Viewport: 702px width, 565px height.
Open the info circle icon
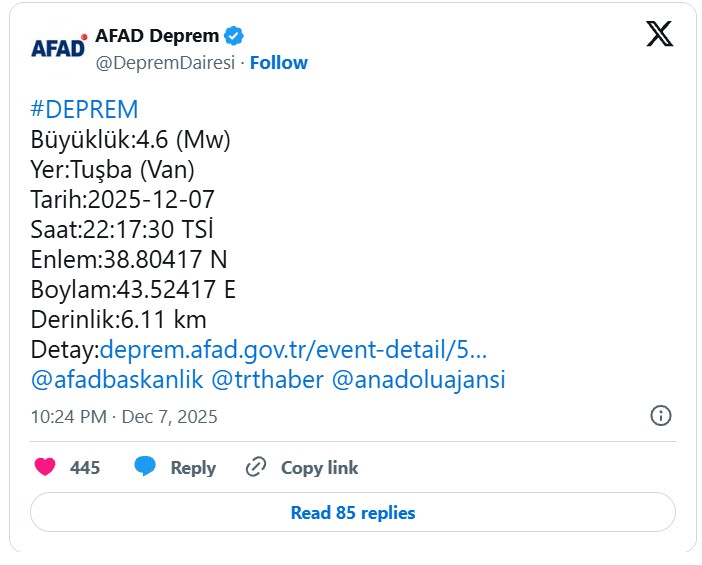(661, 415)
